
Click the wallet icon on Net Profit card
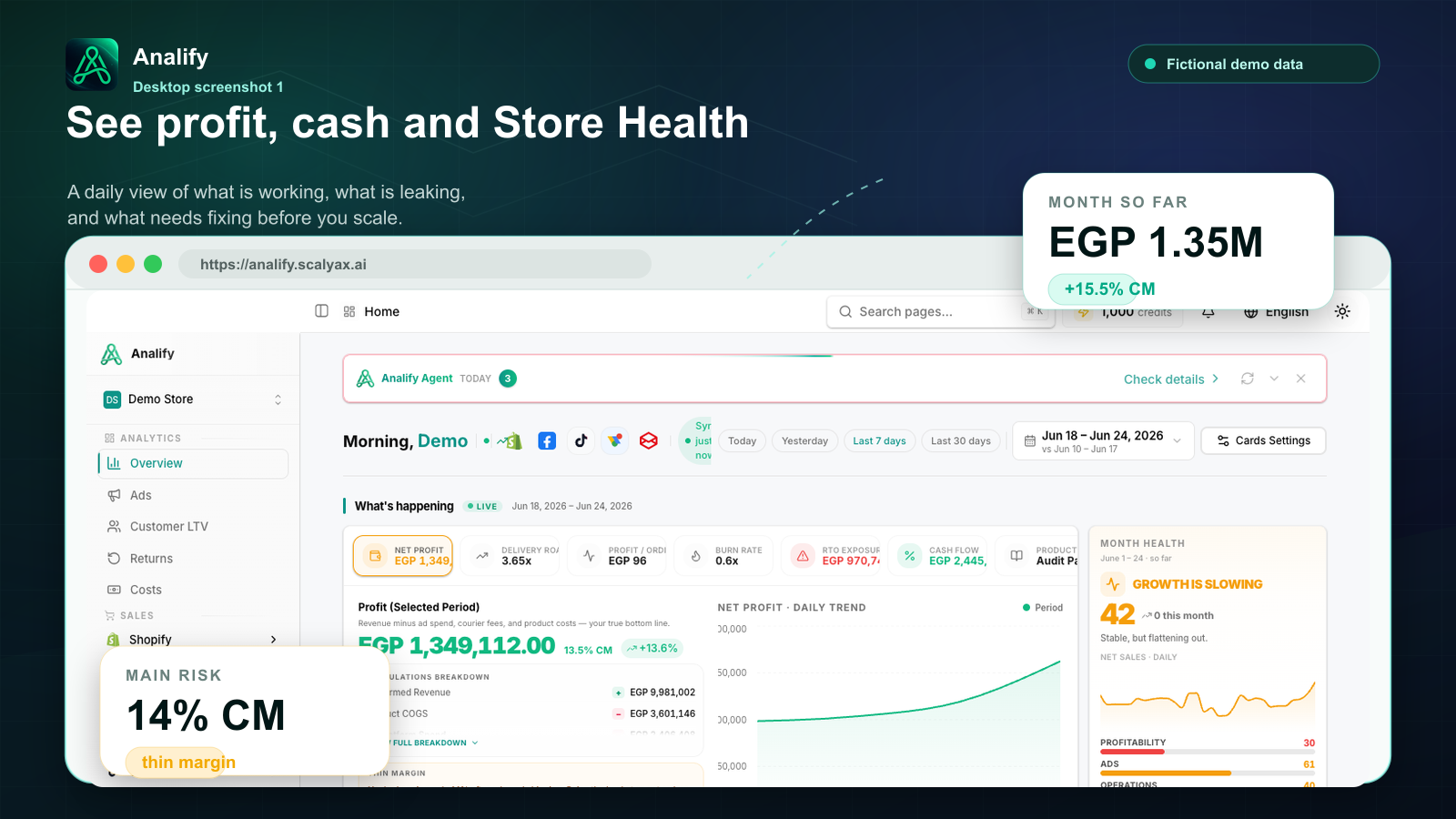[x=375, y=556]
